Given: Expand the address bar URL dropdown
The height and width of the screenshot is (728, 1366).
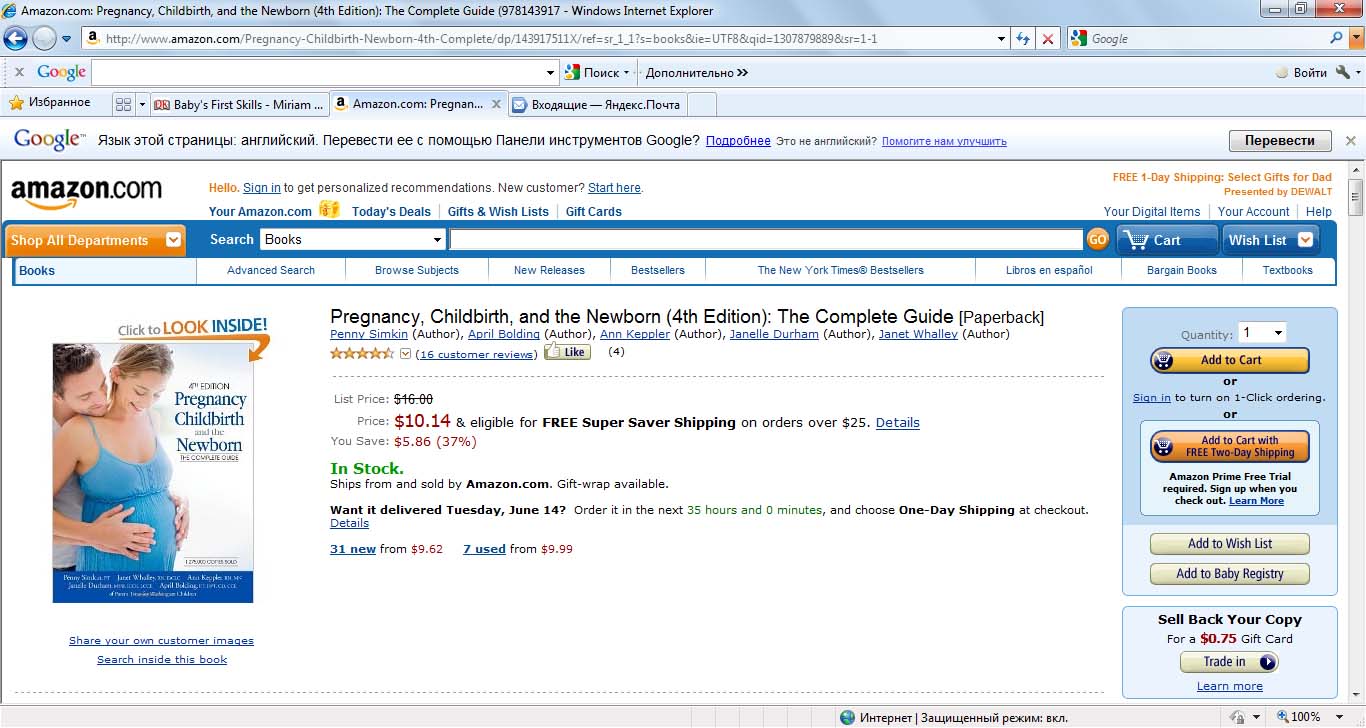Looking at the screenshot, I should 1002,39.
